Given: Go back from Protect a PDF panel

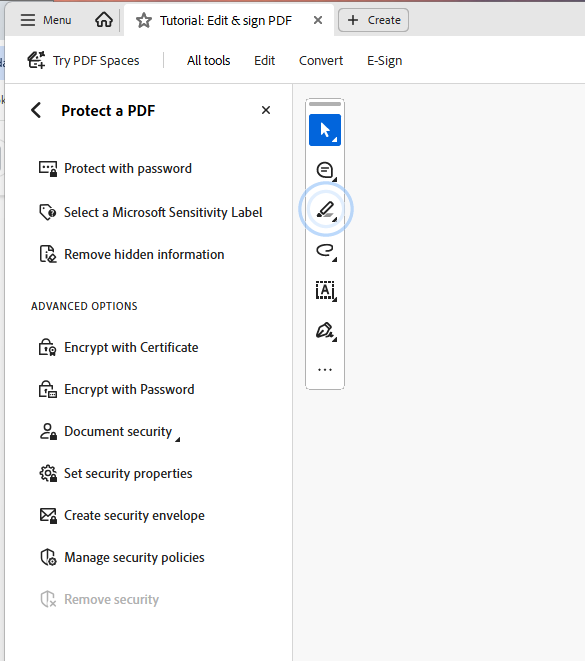Looking at the screenshot, I should coord(36,110).
